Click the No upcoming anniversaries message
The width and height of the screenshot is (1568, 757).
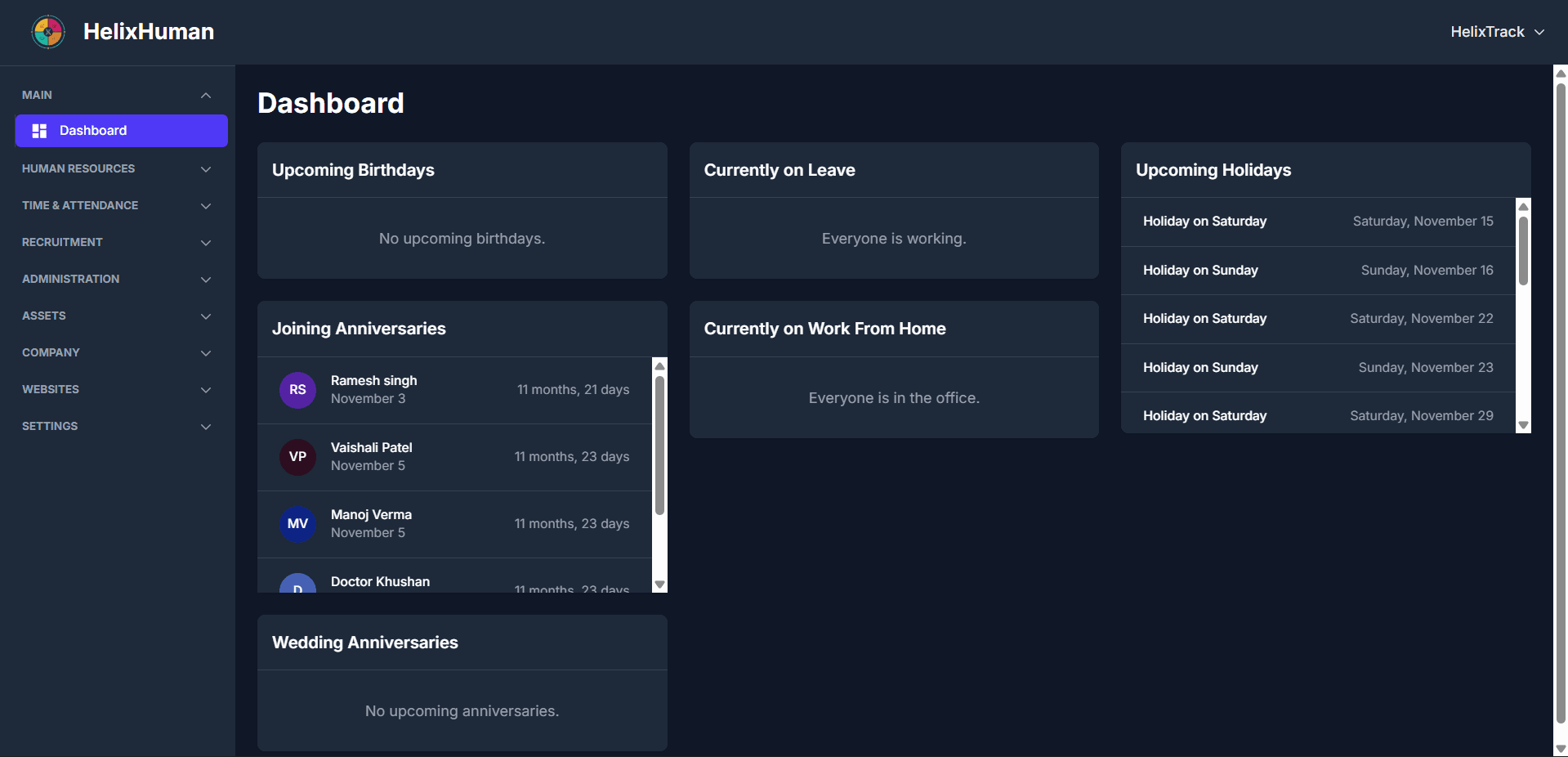pyautogui.click(x=462, y=711)
